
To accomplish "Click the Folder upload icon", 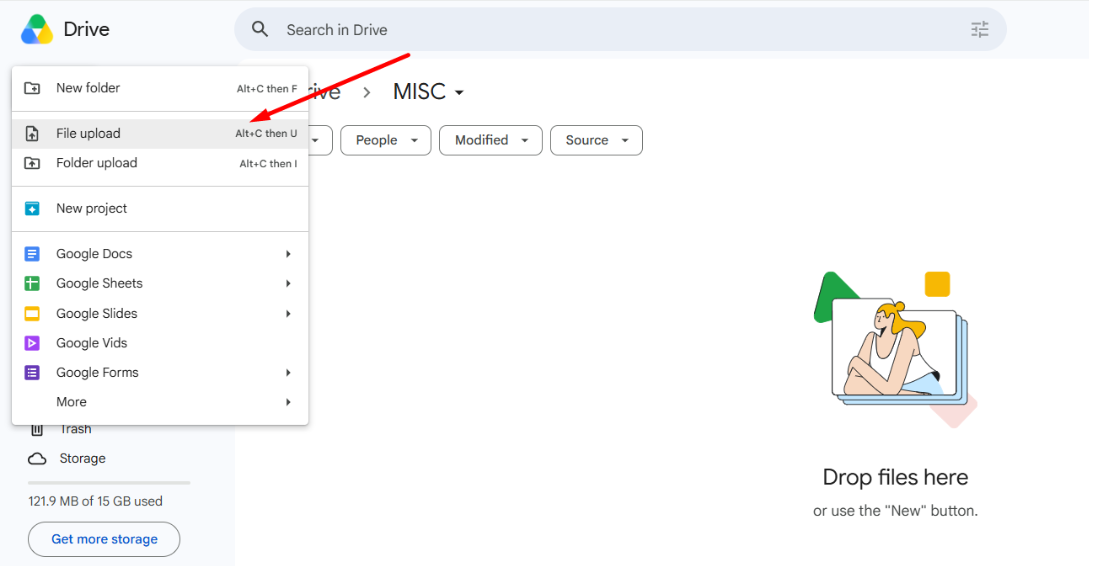I will click(32, 163).
